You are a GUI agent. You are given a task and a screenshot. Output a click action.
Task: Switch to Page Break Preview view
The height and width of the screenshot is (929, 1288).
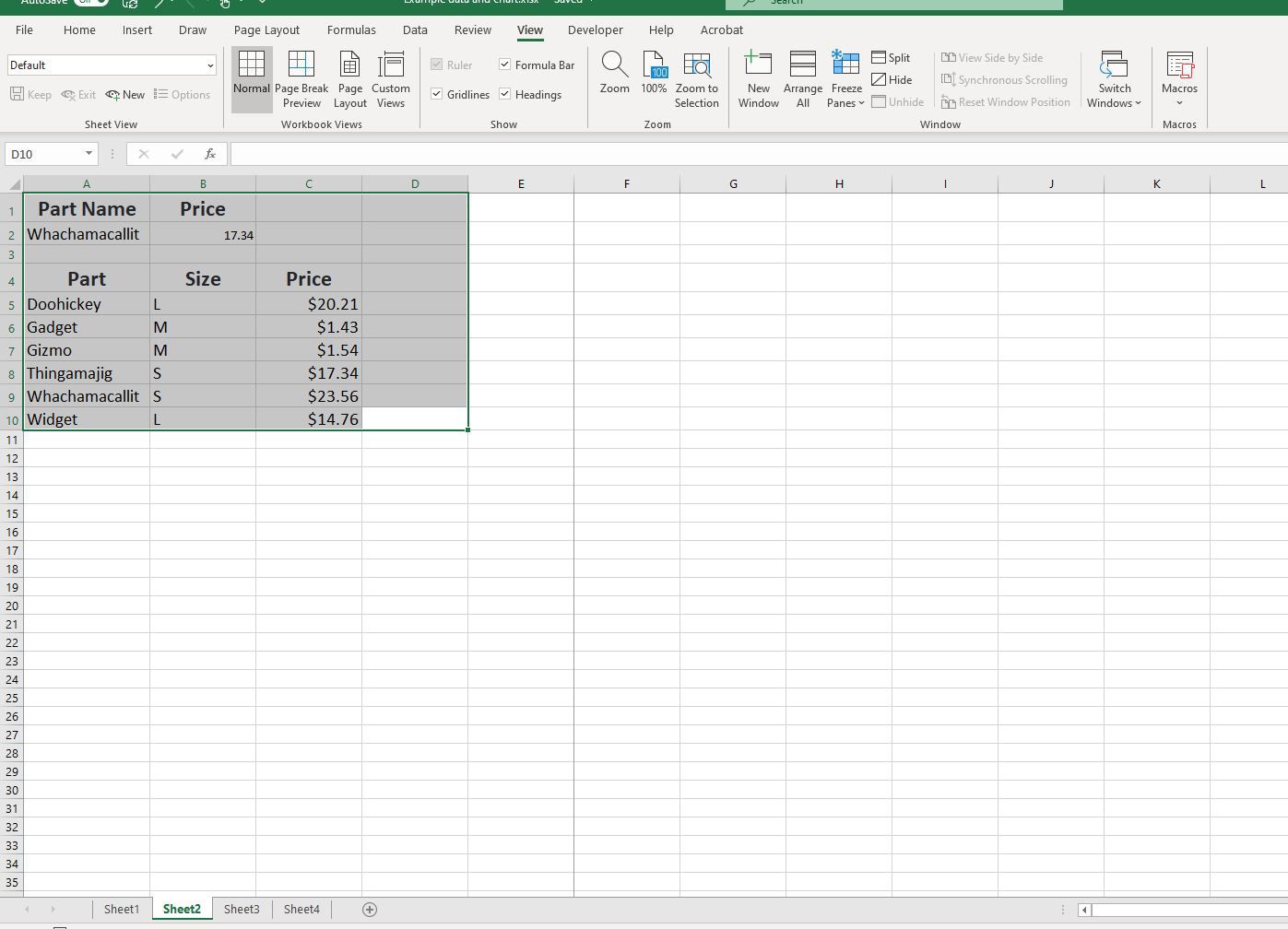coord(301,79)
